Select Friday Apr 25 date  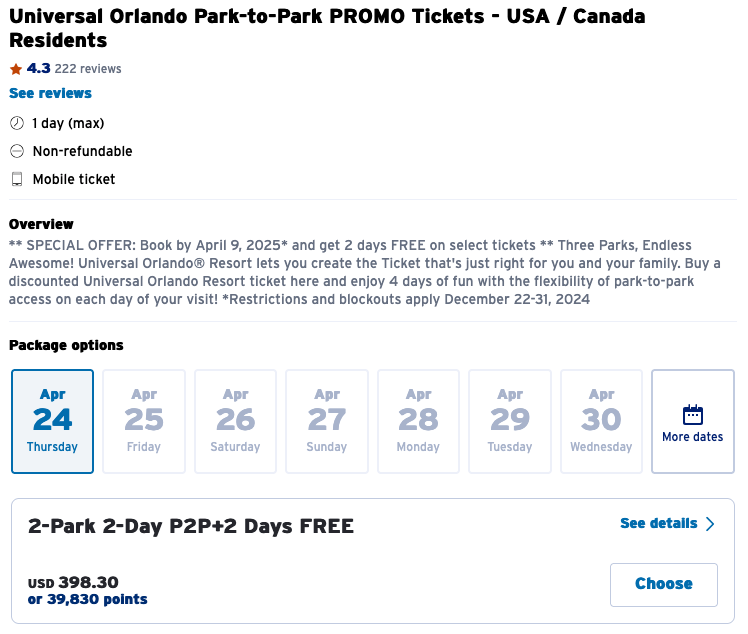(144, 421)
